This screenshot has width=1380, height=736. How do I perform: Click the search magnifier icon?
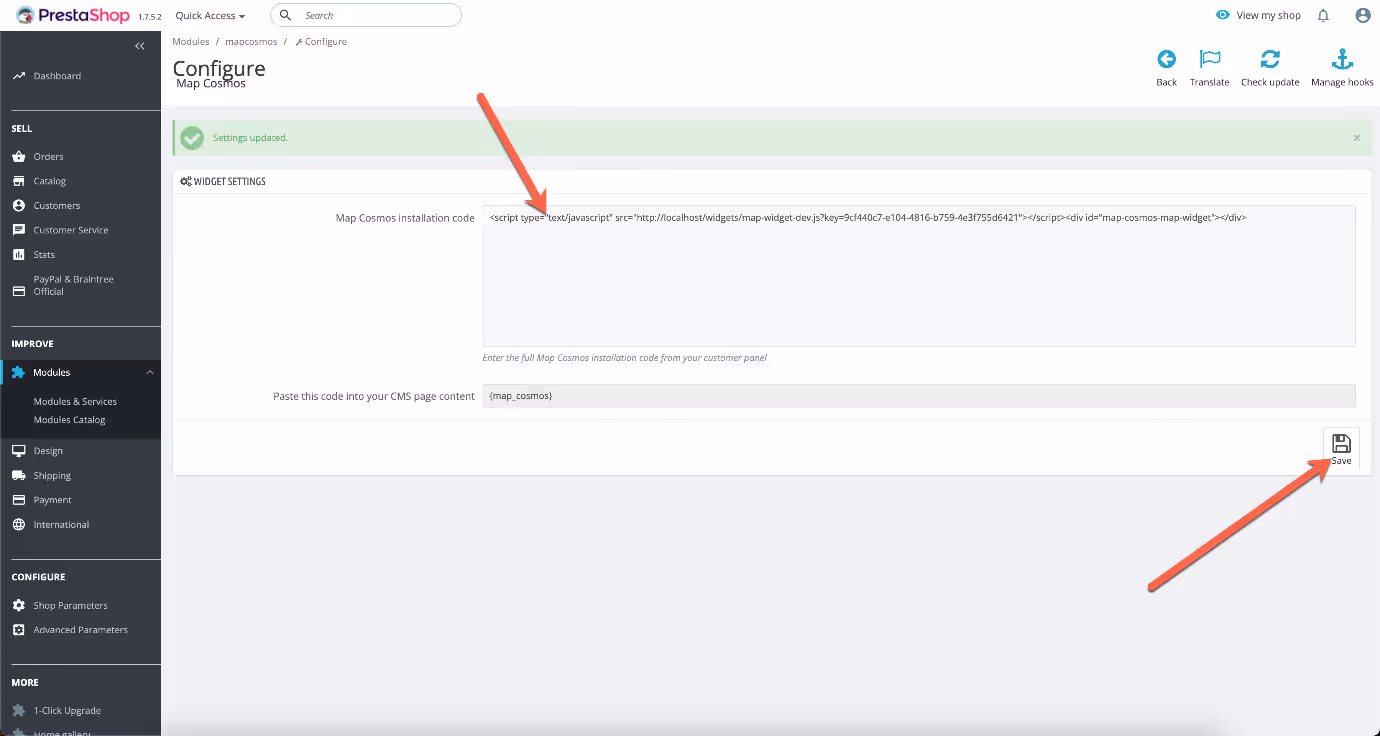286,15
